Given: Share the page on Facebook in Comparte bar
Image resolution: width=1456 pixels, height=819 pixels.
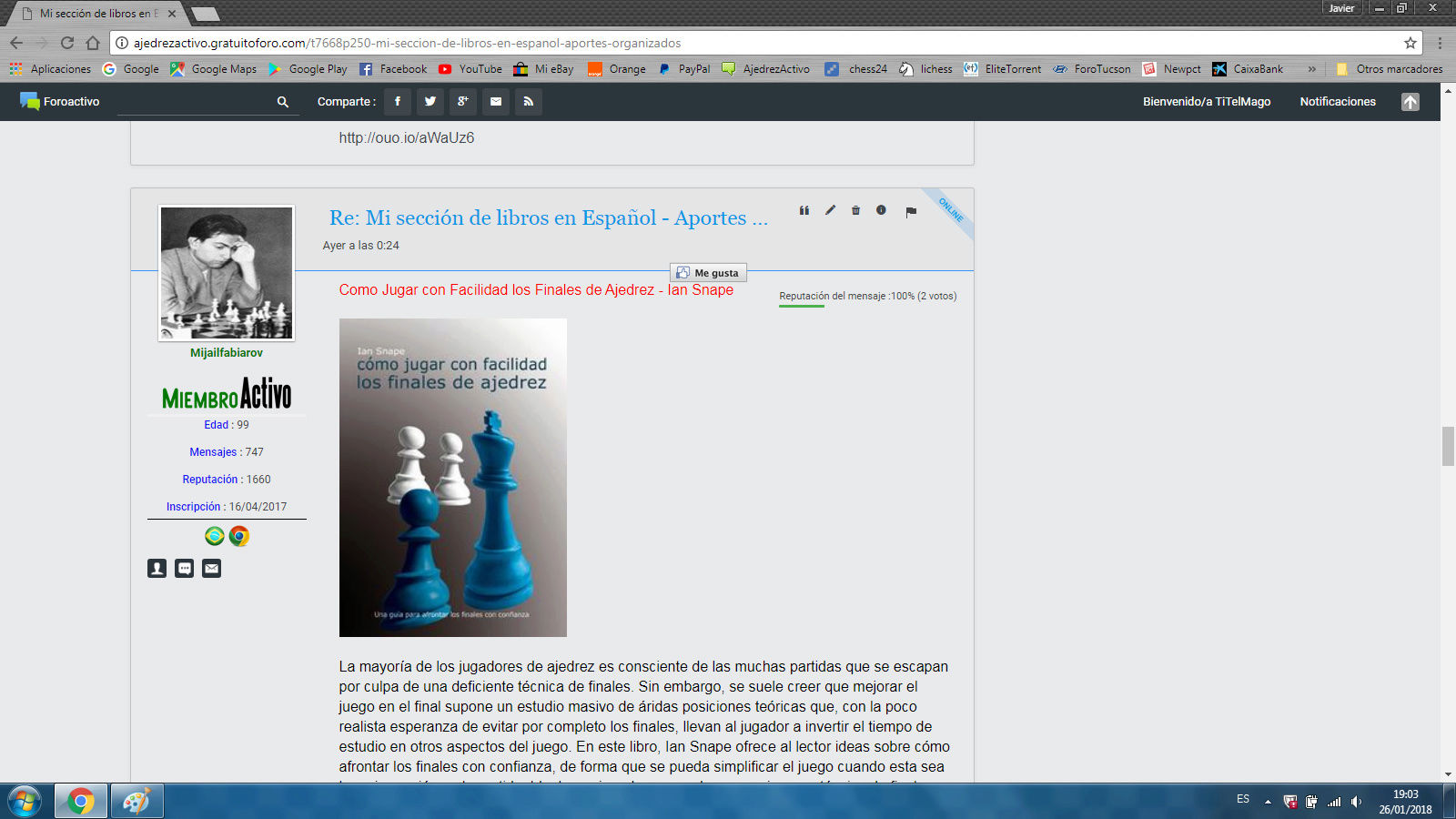Looking at the screenshot, I should click(398, 102).
